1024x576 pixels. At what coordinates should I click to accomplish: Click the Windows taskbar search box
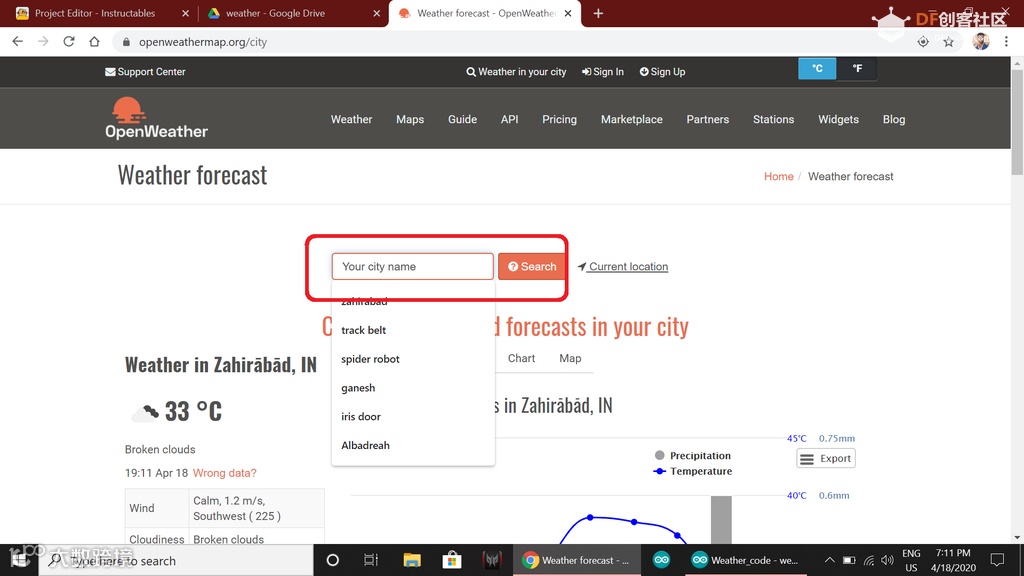tap(176, 560)
